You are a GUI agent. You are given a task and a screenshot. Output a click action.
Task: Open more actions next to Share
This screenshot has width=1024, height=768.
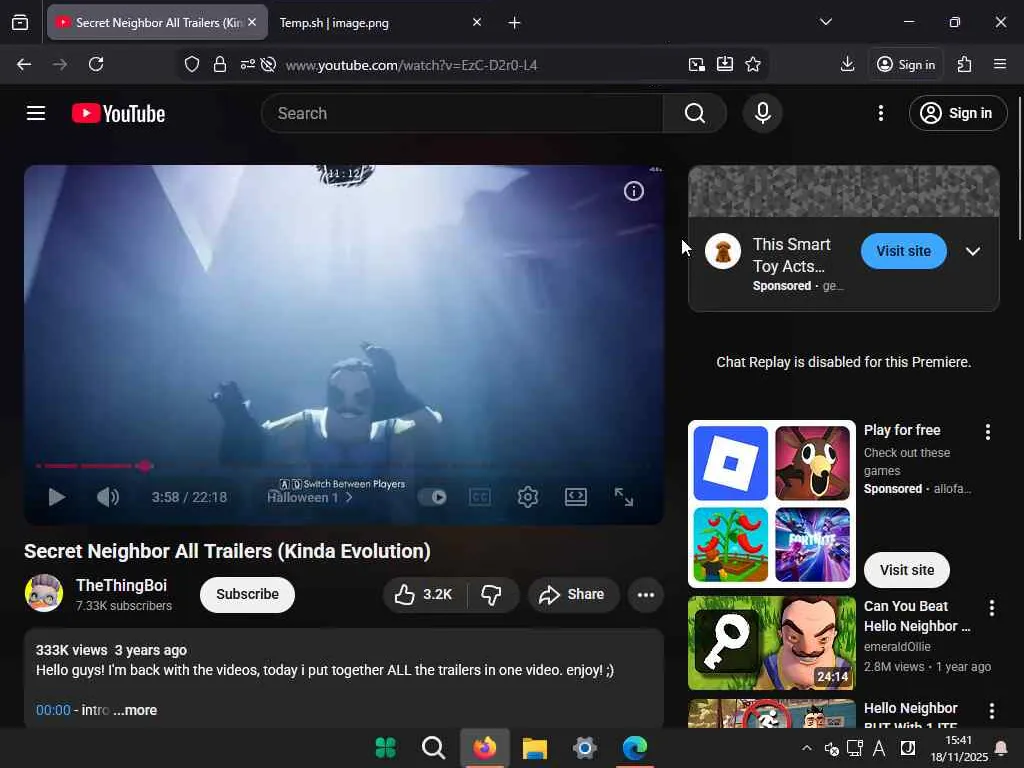(646, 594)
